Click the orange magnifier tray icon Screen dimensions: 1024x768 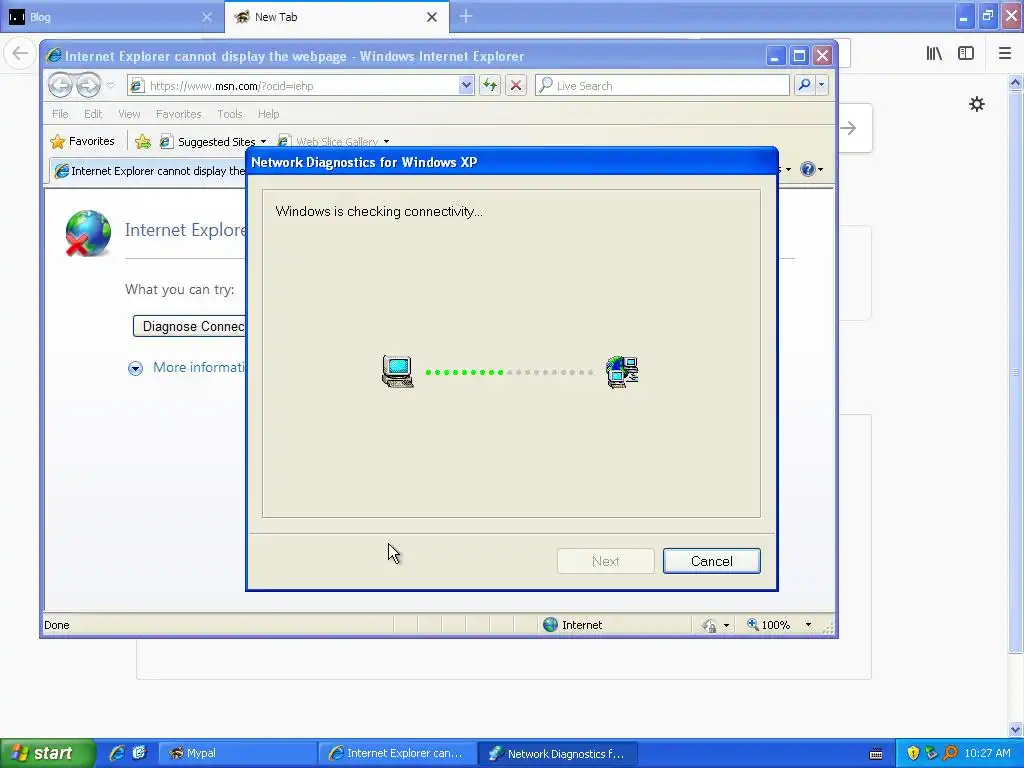click(x=950, y=753)
